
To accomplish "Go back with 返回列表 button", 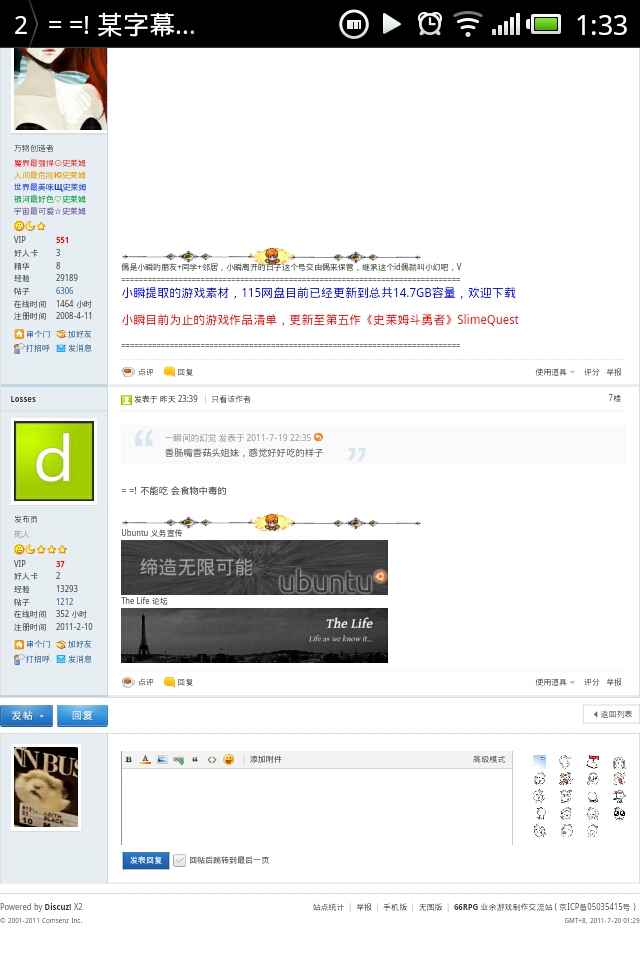I will click(611, 714).
